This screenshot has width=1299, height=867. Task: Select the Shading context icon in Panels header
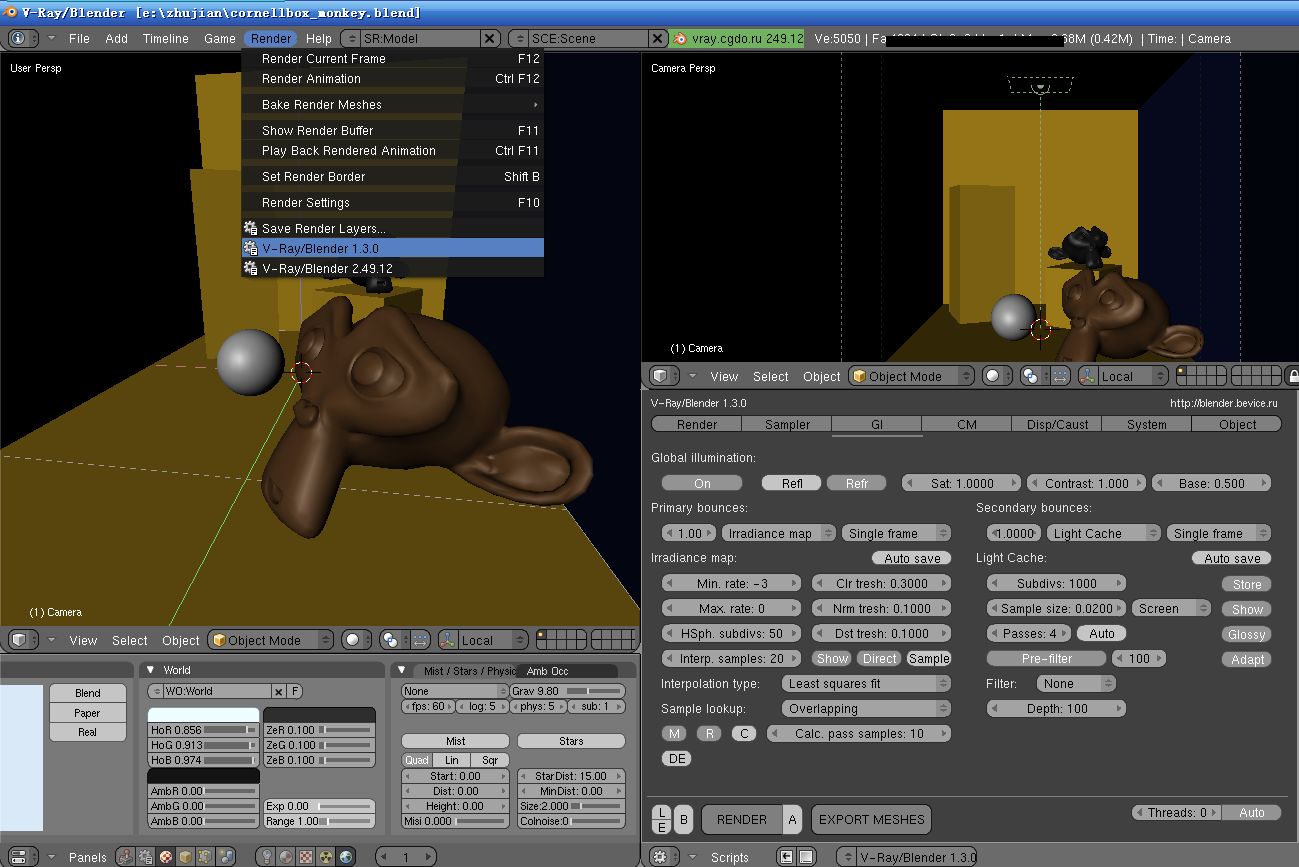point(166,857)
